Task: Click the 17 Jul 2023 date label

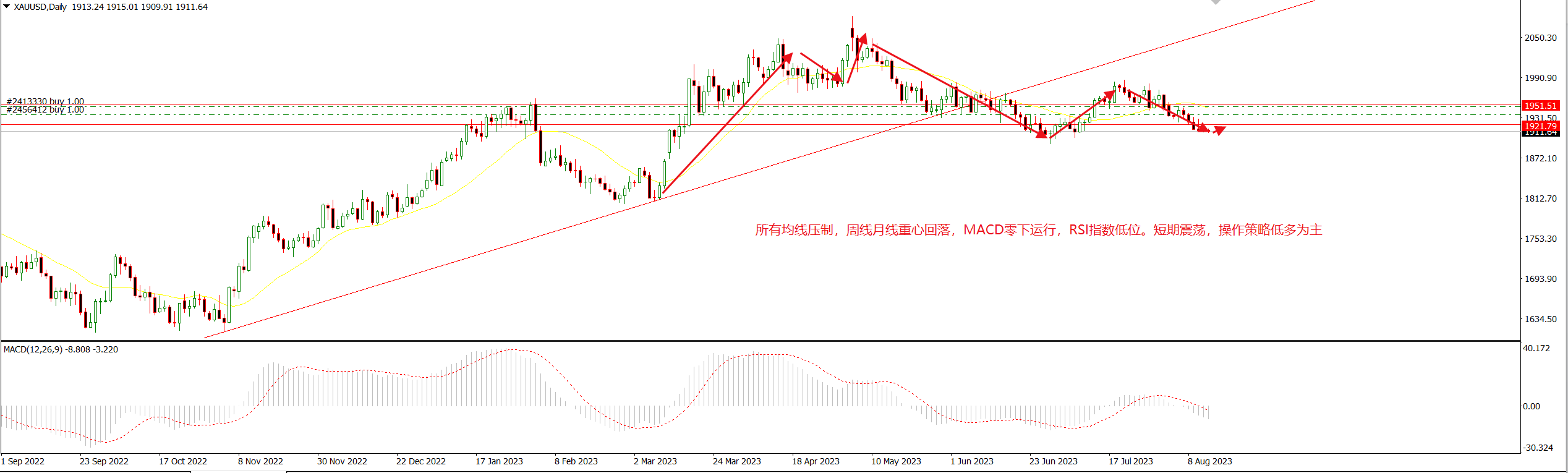Action: click(1131, 461)
